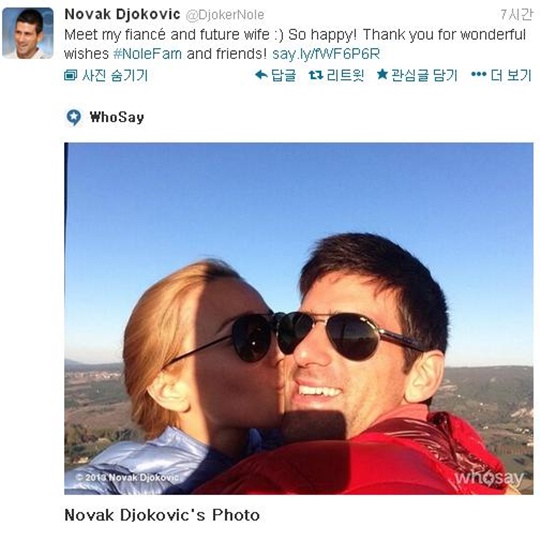Click the 리트윗 retweet button
Viewport: 540px width, 541px height.
point(336,75)
